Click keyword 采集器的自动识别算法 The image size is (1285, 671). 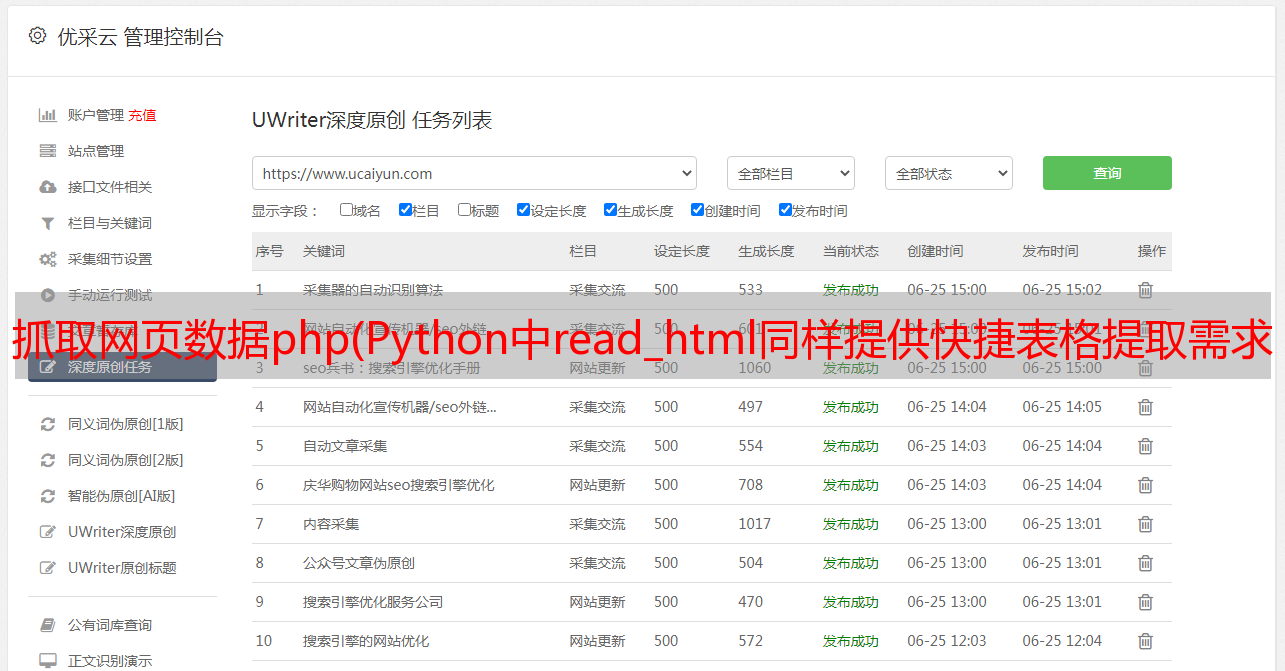(x=373, y=290)
